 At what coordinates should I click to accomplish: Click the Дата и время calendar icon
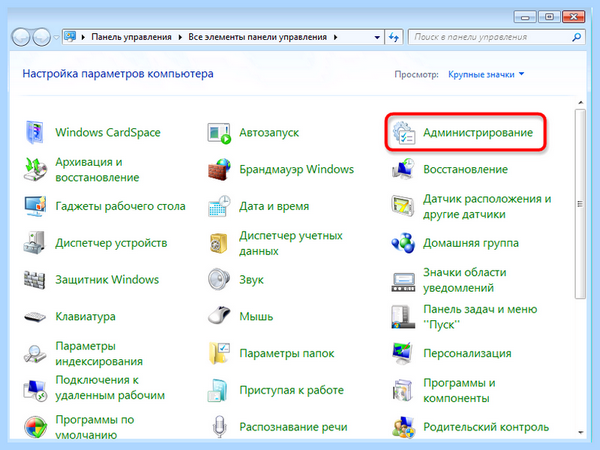pyautogui.click(x=219, y=206)
